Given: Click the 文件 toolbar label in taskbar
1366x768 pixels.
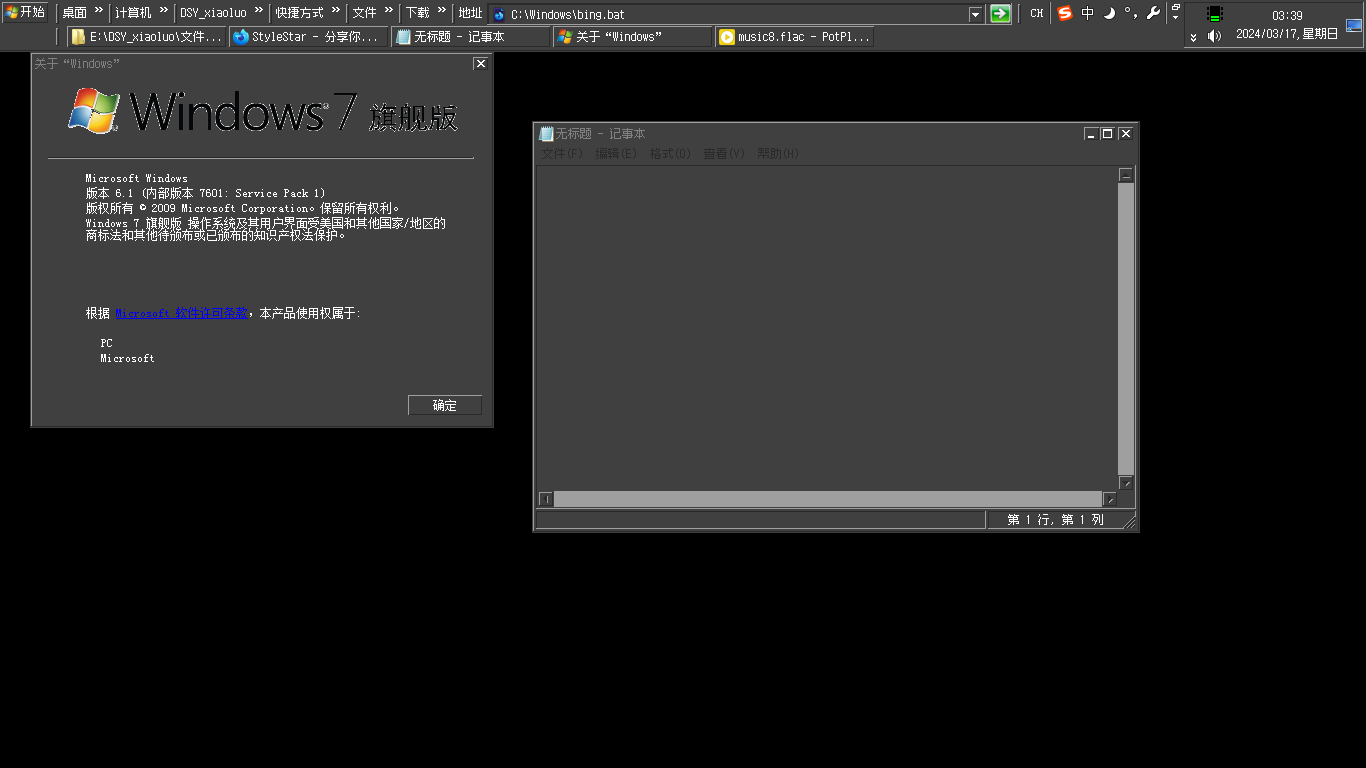Looking at the screenshot, I should (364, 13).
